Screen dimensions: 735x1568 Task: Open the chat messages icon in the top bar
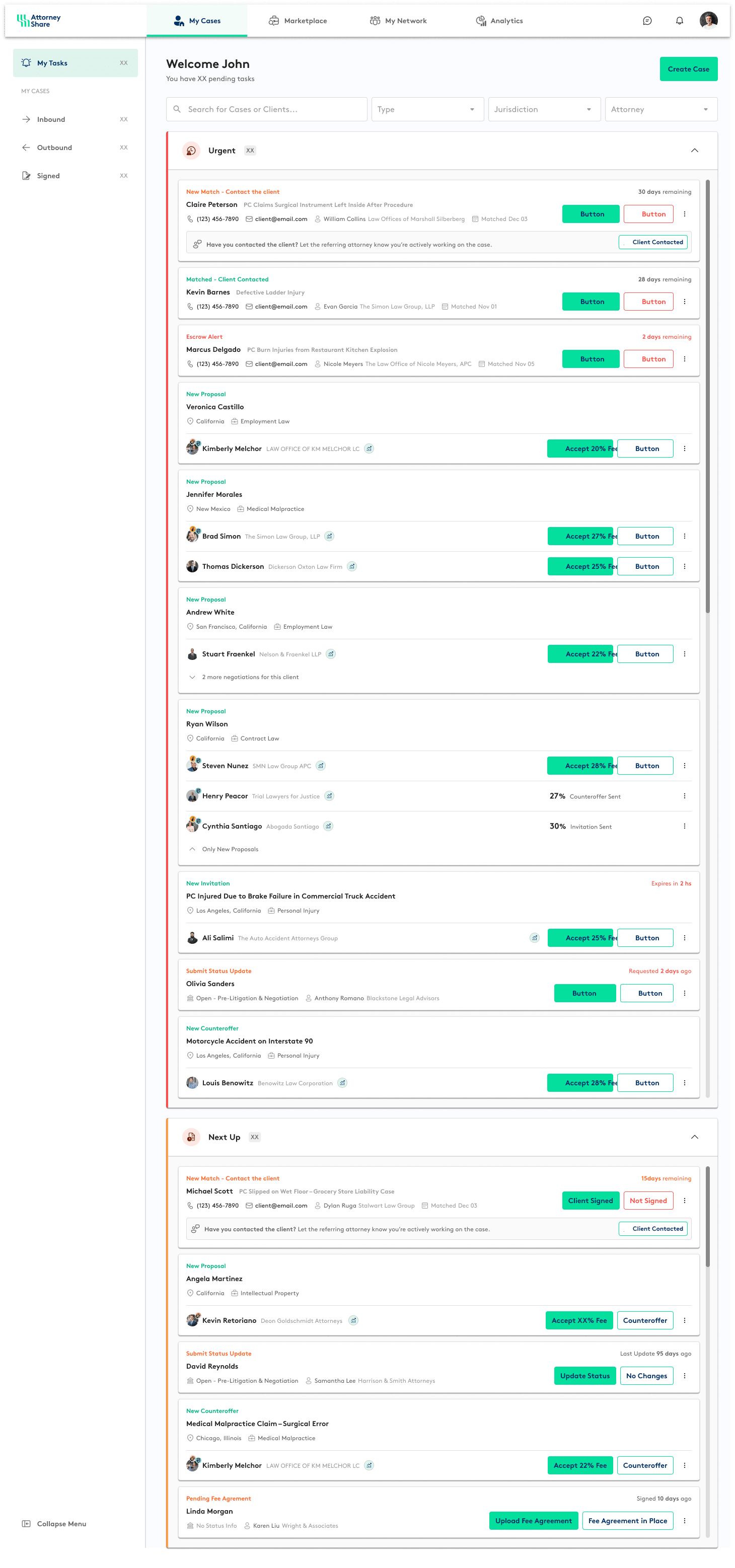point(647,21)
